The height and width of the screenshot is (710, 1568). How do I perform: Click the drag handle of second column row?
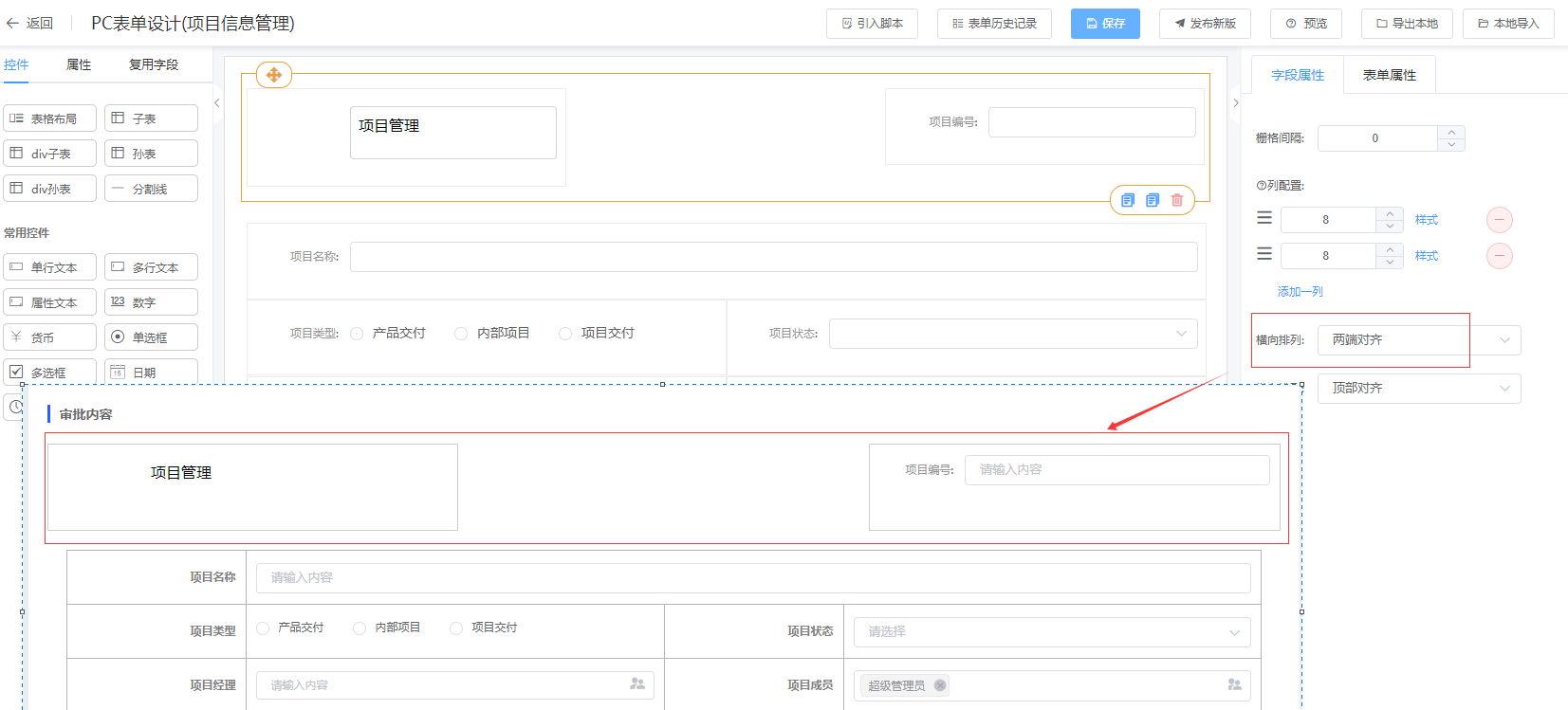(x=1264, y=254)
